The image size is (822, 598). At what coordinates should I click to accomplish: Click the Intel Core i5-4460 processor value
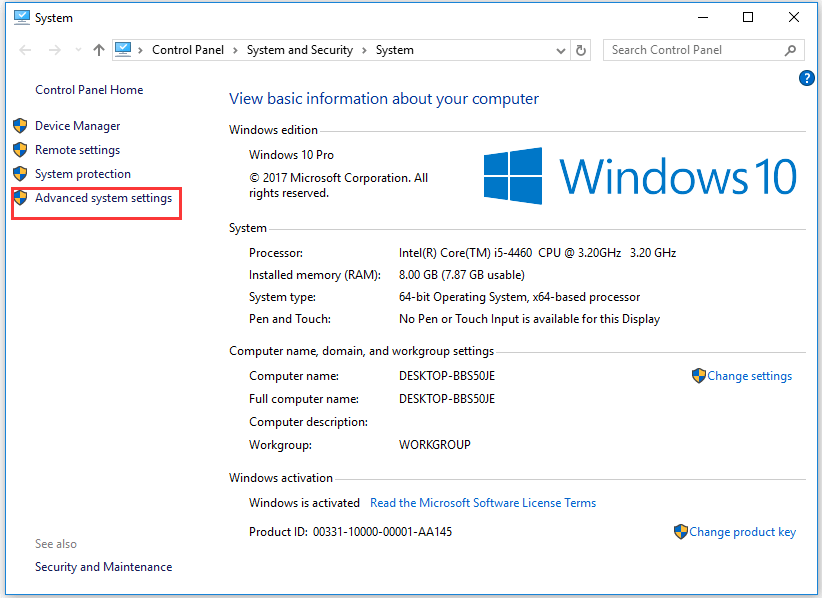537,253
